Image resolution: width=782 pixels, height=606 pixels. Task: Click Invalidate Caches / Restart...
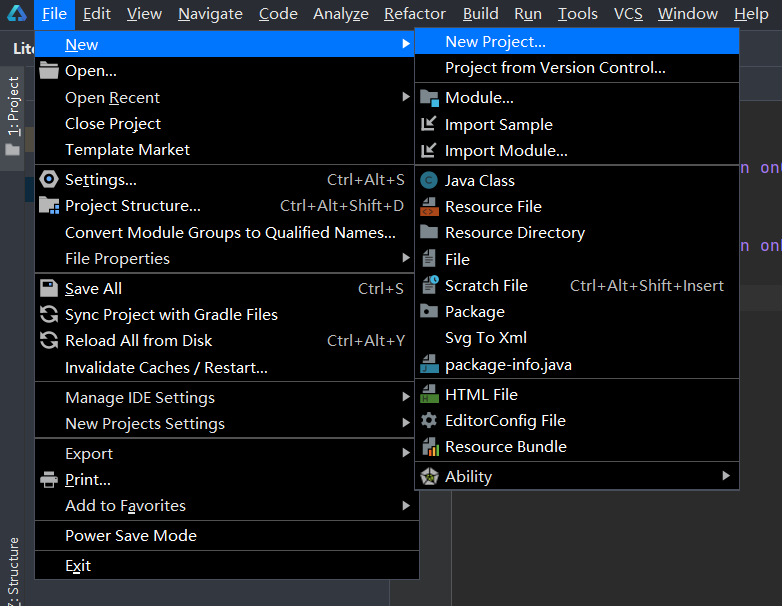coord(167,368)
